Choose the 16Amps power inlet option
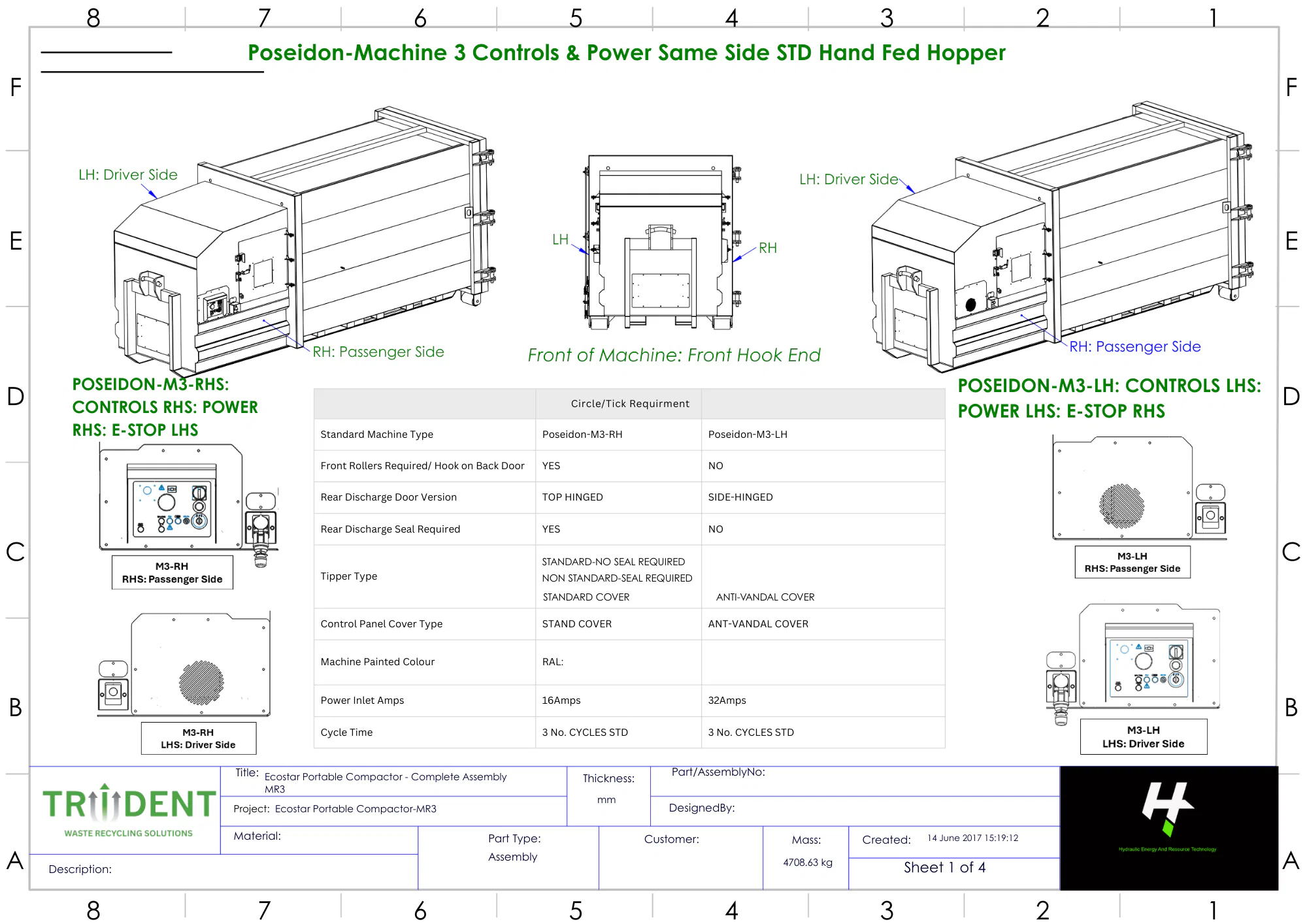 561,701
